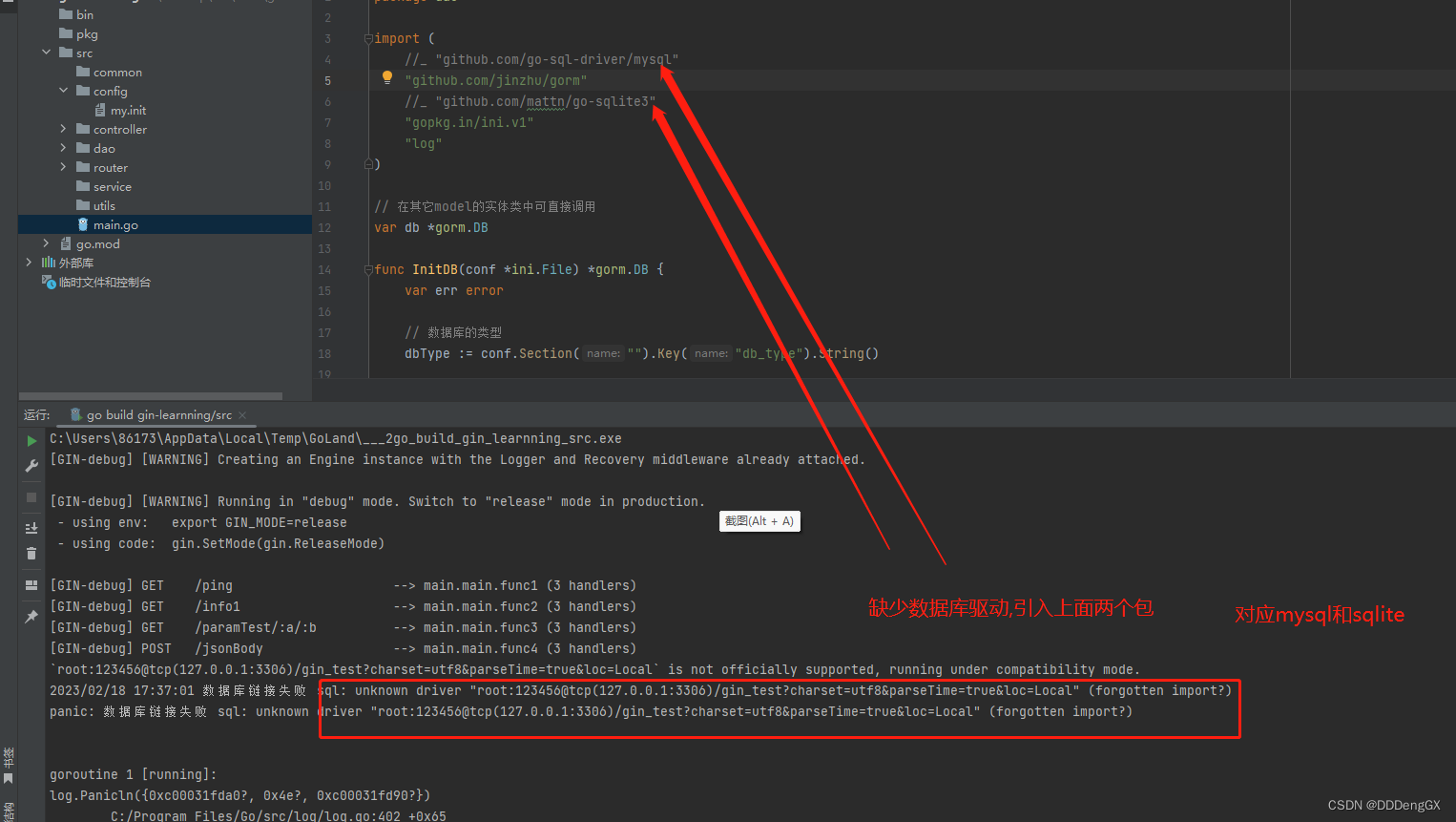Click the "gopkg.in/ini.v1" import string
The image size is (1456, 822).
(469, 122)
